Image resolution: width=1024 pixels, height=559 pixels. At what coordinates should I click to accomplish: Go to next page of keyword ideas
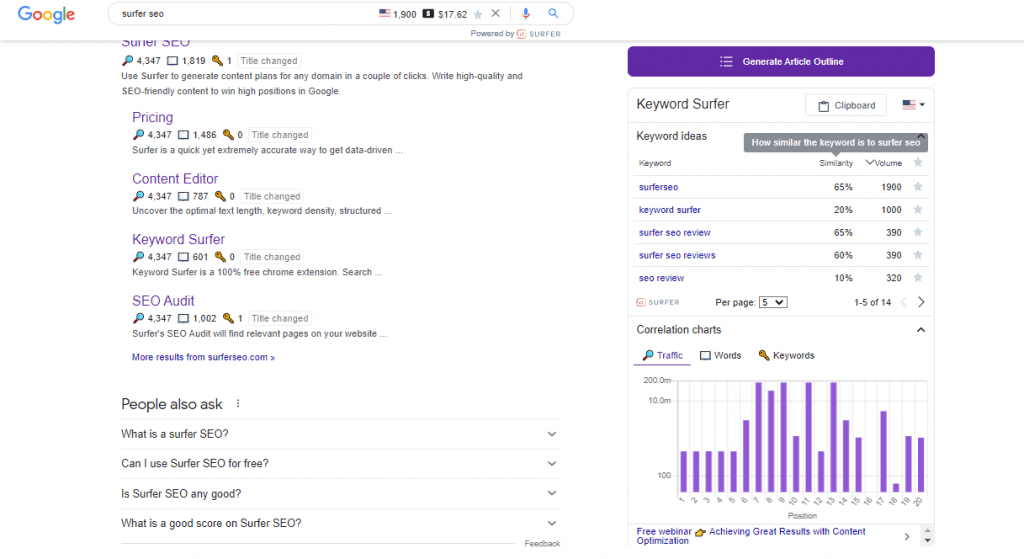[921, 302]
